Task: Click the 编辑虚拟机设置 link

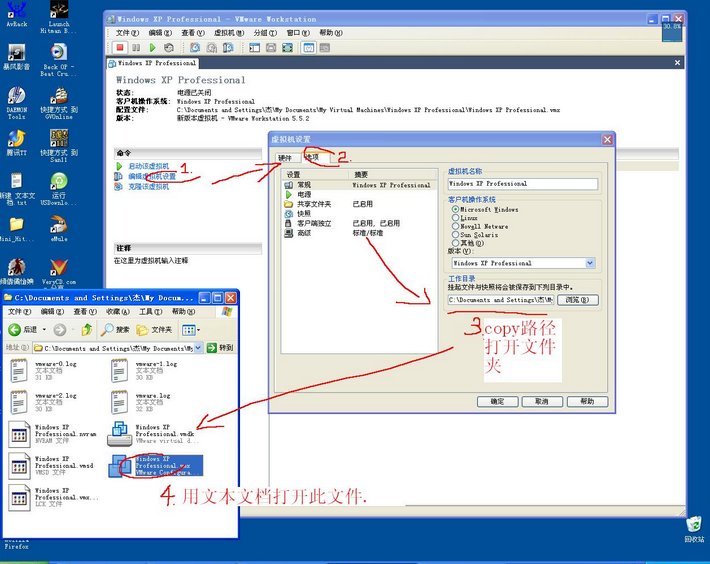Action: (151, 176)
